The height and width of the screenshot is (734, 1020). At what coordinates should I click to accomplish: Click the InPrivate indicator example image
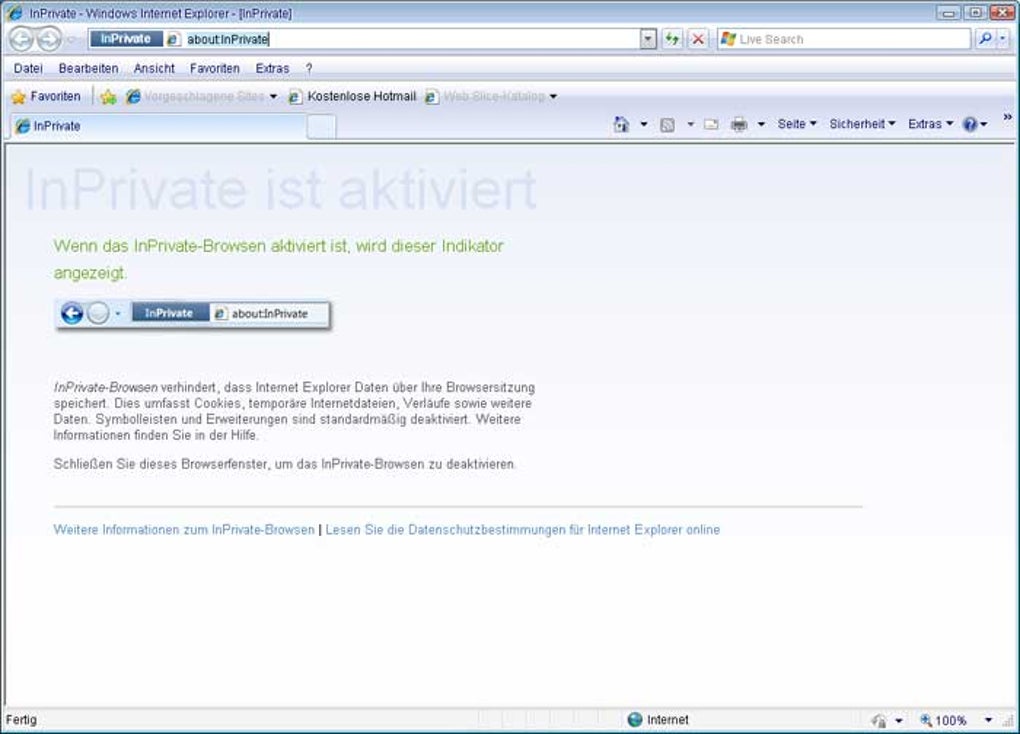tap(193, 314)
